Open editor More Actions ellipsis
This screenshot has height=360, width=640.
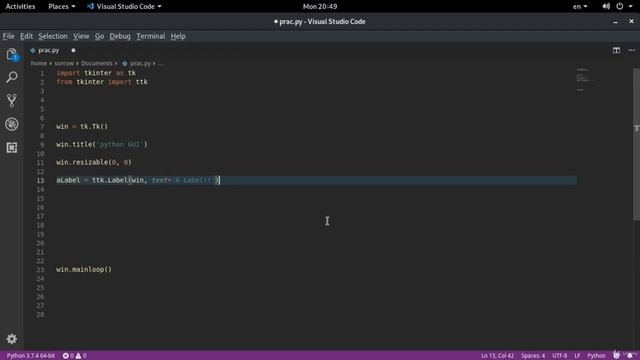tap(631, 50)
